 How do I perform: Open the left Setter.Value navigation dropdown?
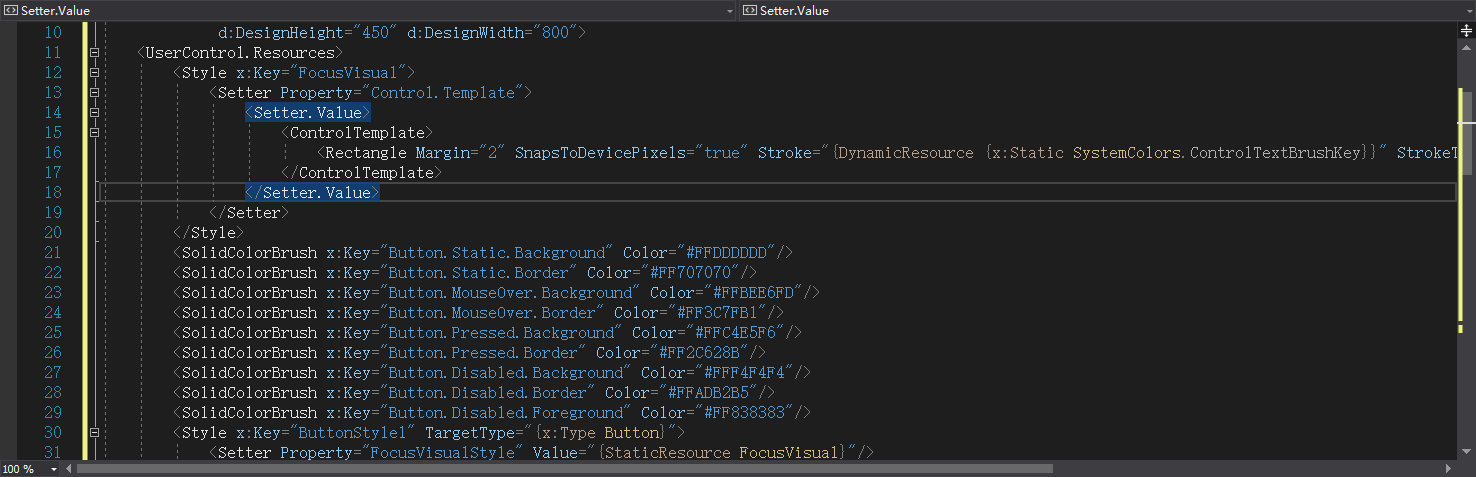coord(730,10)
